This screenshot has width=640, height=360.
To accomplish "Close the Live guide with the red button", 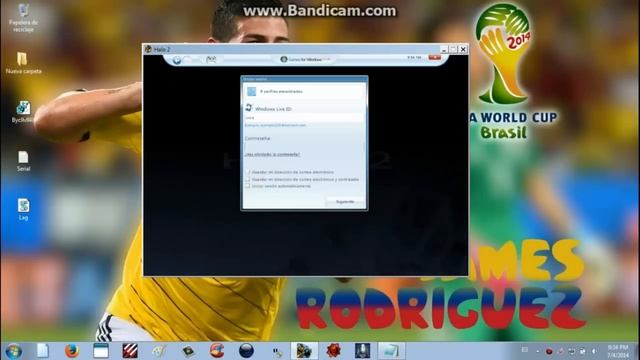I will coord(435,58).
